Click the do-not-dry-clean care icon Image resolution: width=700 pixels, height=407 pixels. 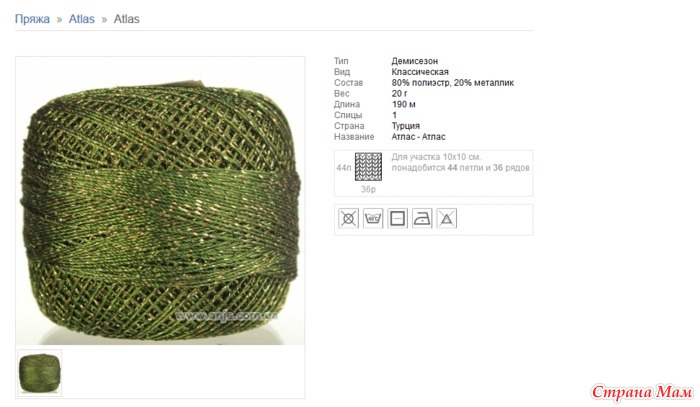click(348, 219)
